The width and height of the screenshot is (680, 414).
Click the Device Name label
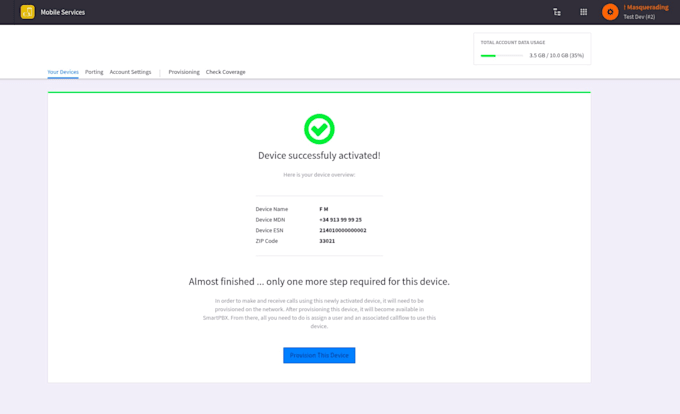(x=271, y=209)
